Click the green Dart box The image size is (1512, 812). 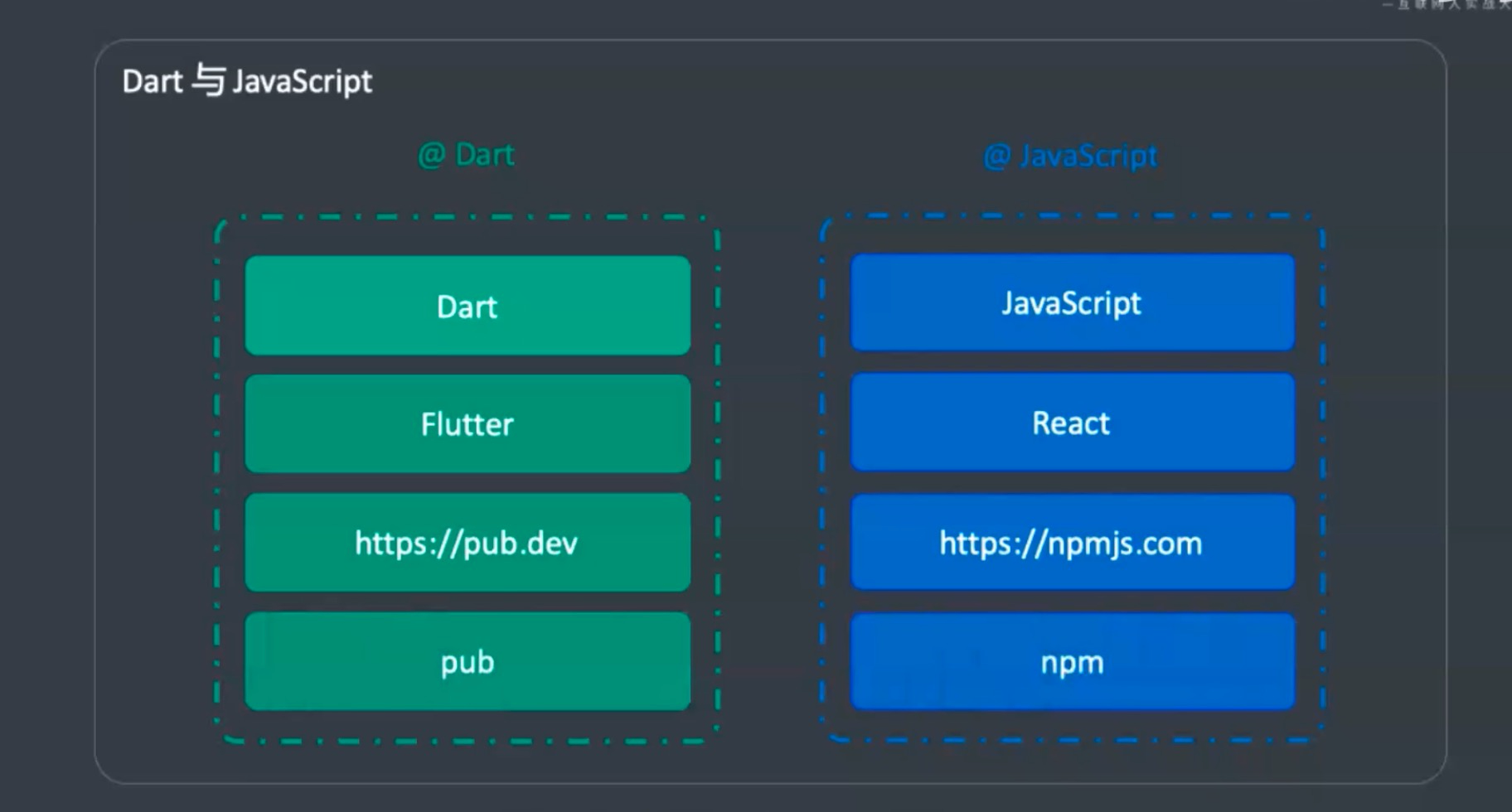click(468, 306)
